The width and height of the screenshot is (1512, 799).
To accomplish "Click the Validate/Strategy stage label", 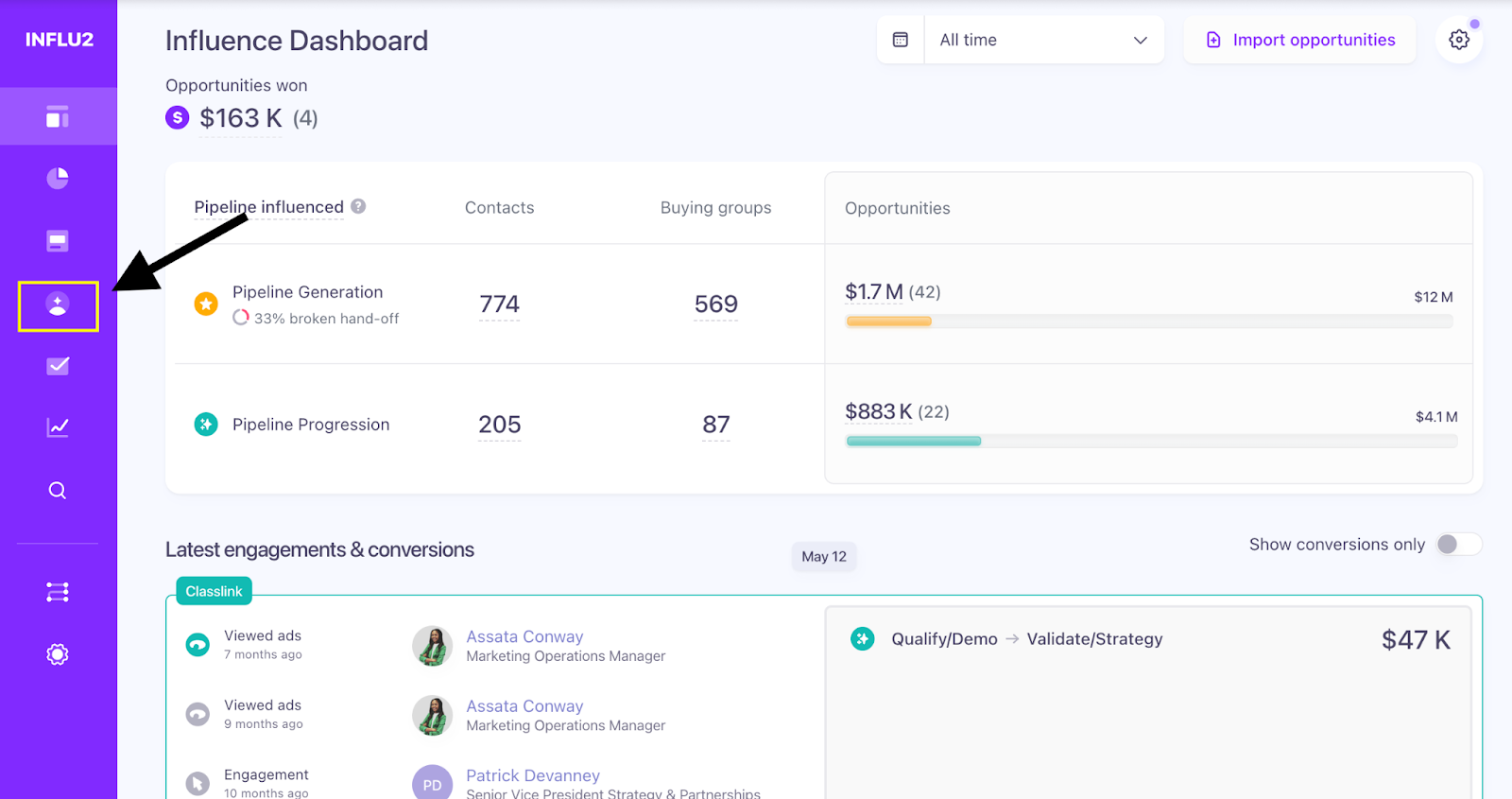I will click(1094, 639).
